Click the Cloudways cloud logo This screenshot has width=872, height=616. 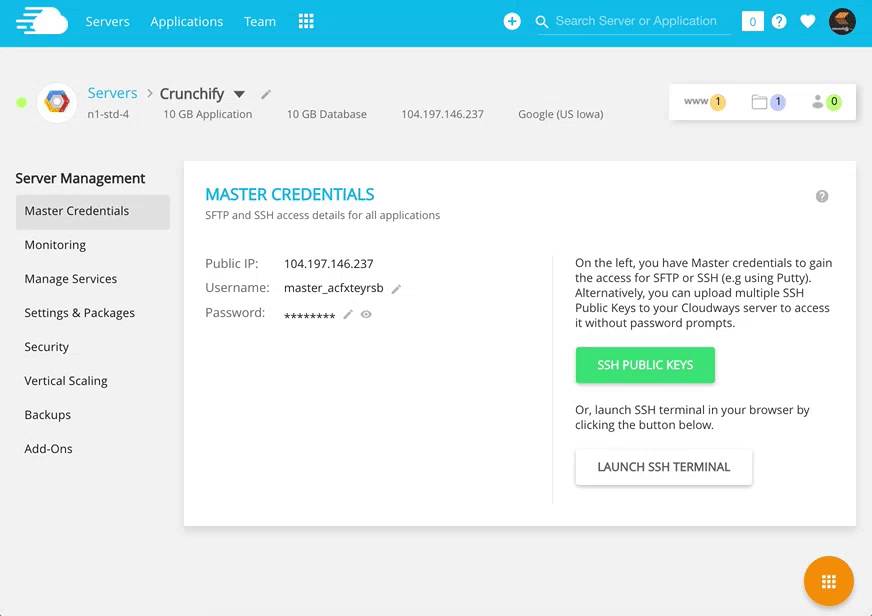coord(41,21)
